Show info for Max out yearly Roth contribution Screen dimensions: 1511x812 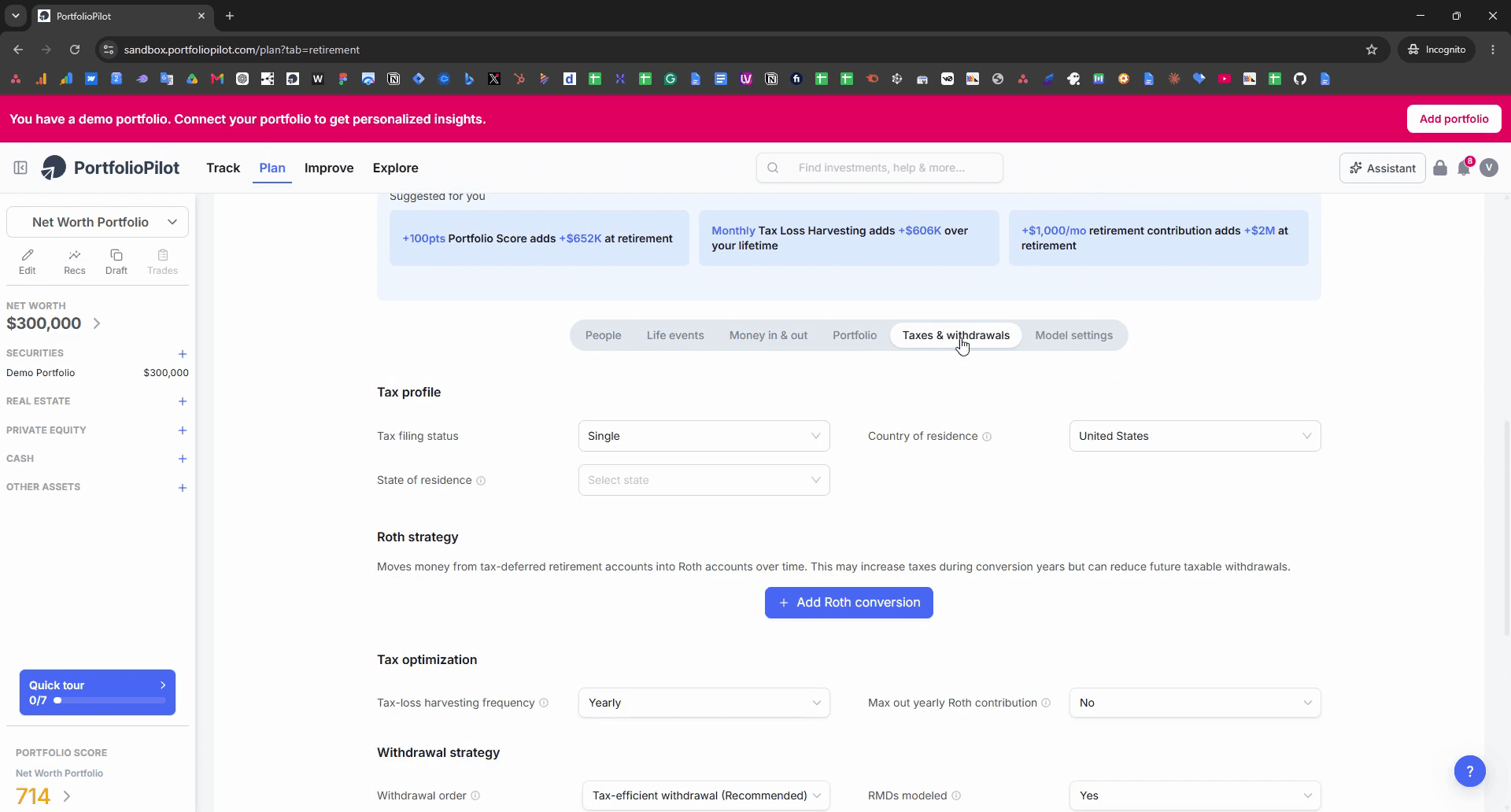point(1046,703)
